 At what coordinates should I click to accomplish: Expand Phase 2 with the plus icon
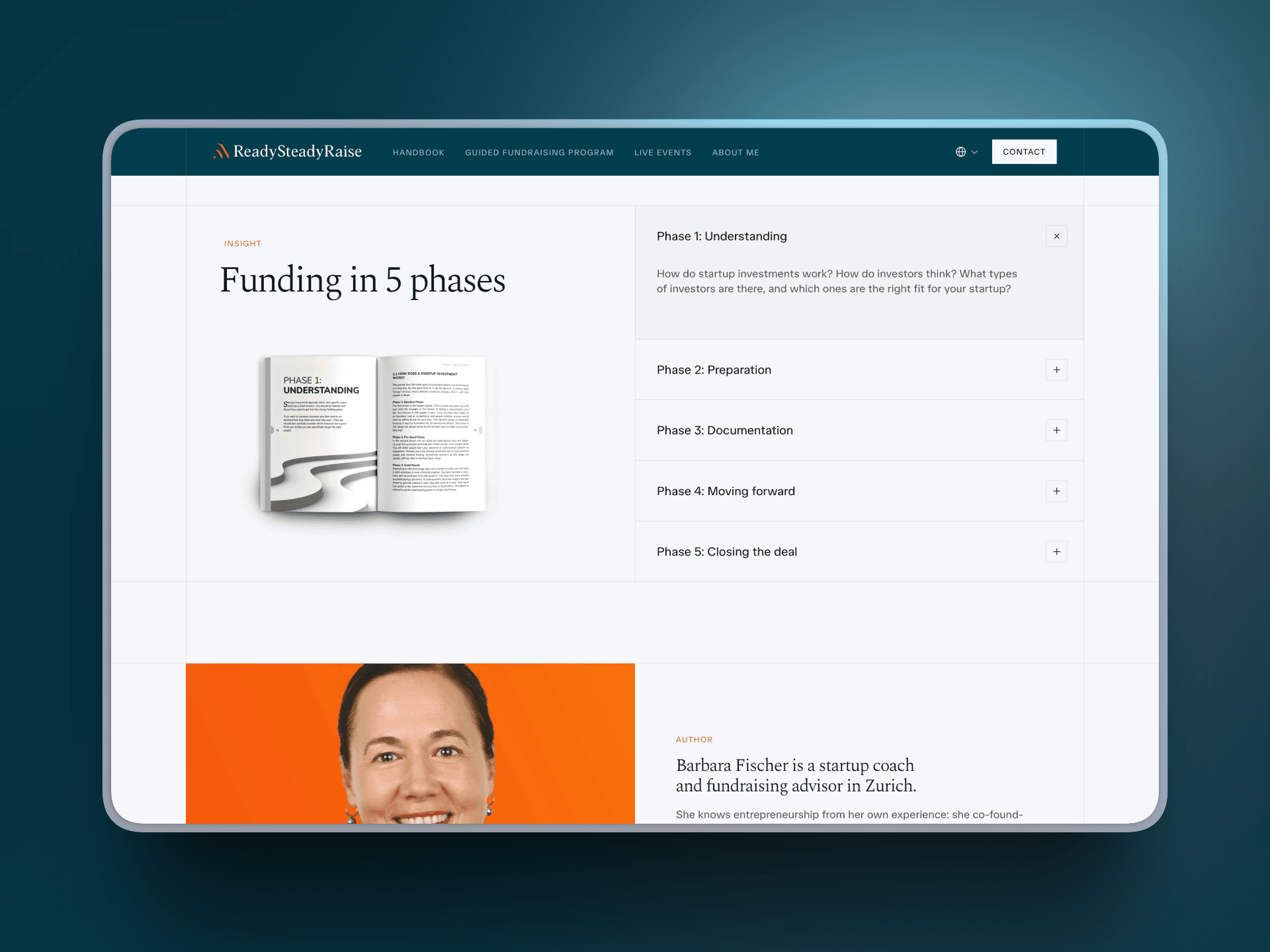(1056, 370)
